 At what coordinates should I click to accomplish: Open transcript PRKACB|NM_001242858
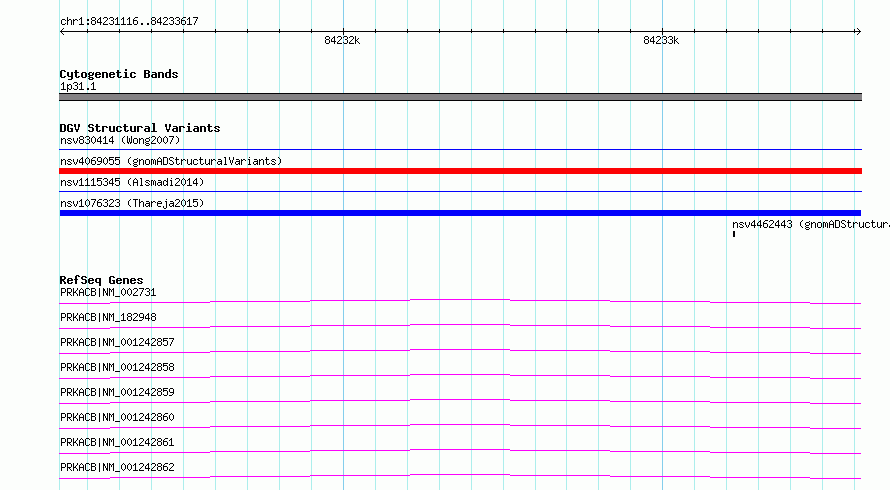pyautogui.click(x=117, y=367)
